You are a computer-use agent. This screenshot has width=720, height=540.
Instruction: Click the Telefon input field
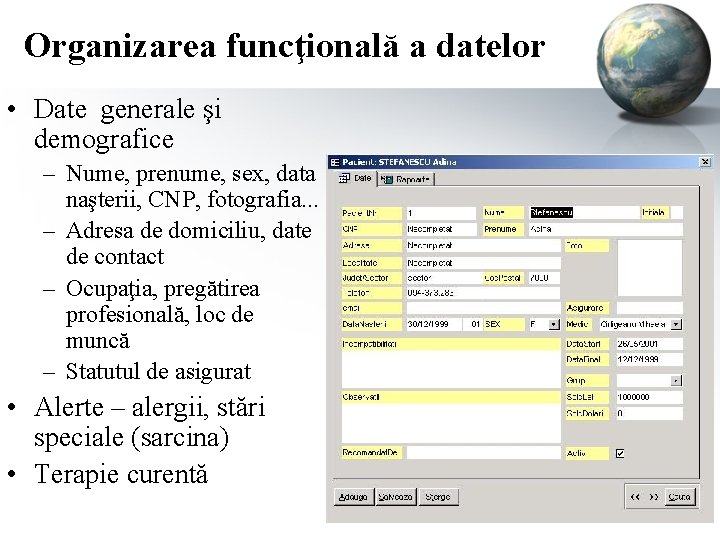483,293
